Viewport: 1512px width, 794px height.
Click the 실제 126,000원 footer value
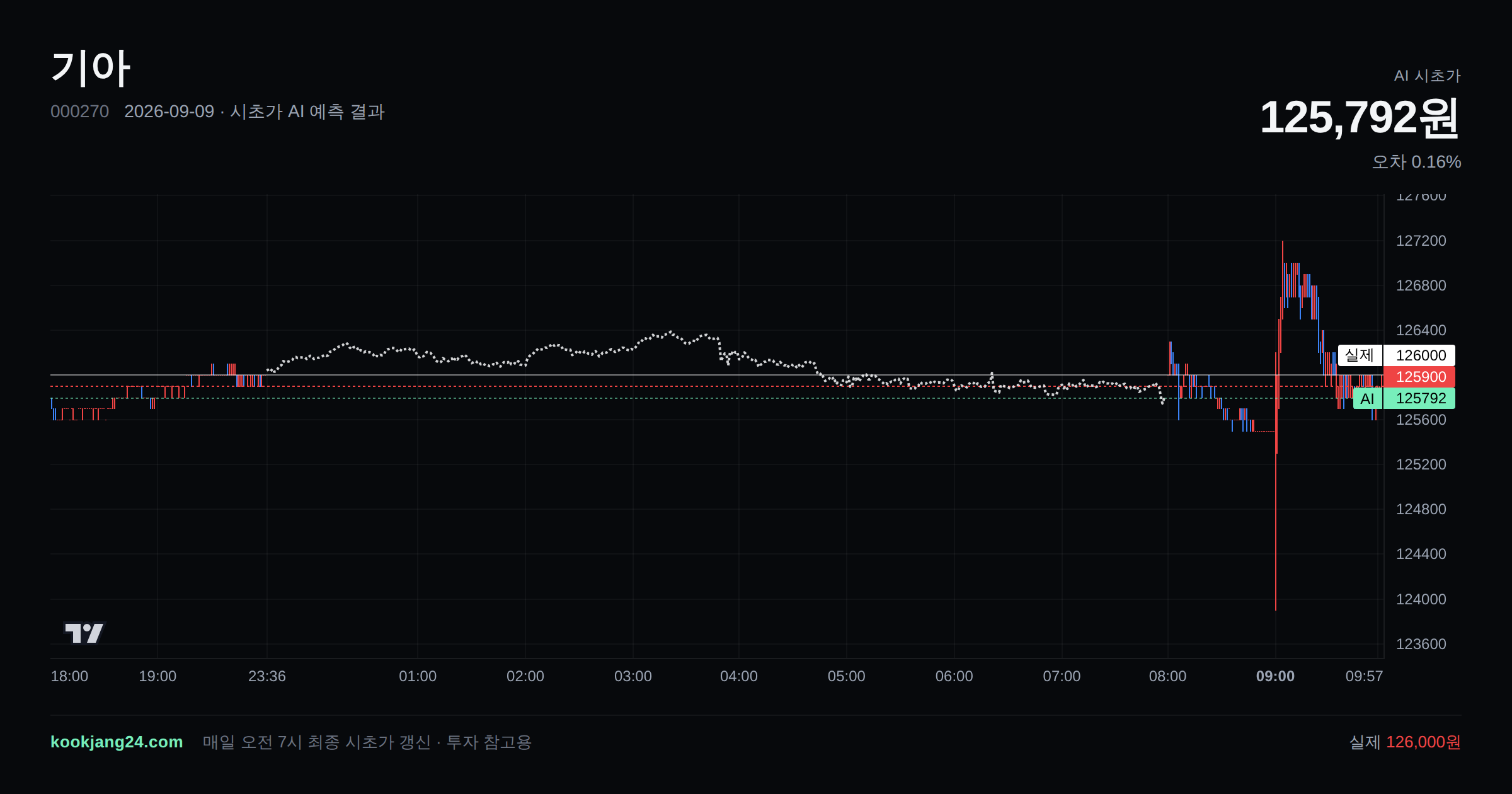pos(1405,742)
